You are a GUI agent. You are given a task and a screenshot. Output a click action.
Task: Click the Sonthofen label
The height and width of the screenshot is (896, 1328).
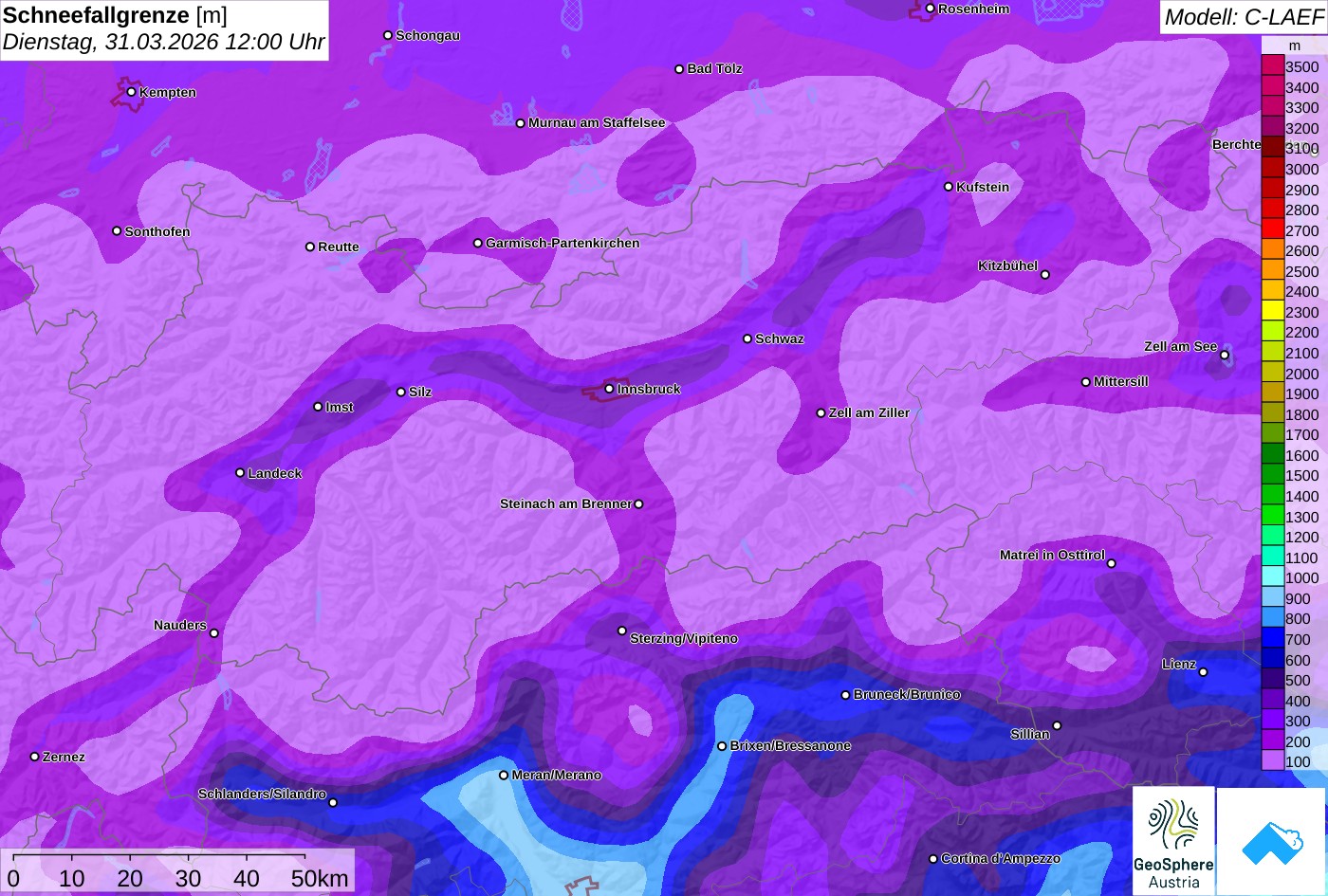coord(157,231)
